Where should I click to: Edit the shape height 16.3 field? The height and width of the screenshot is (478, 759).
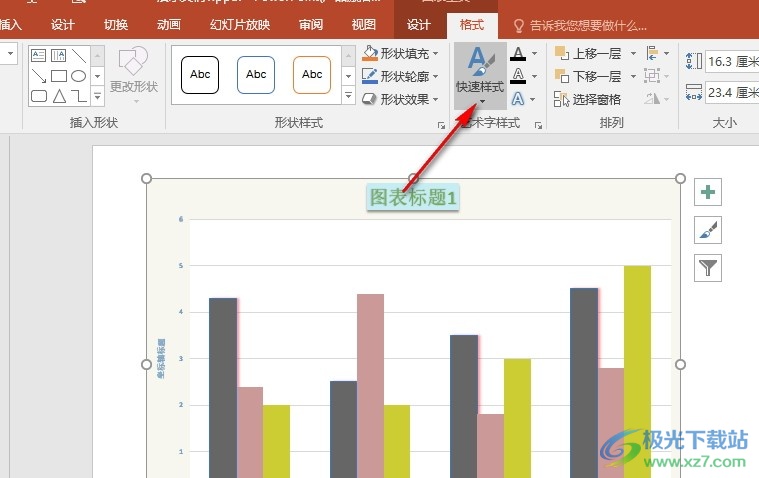pos(732,62)
